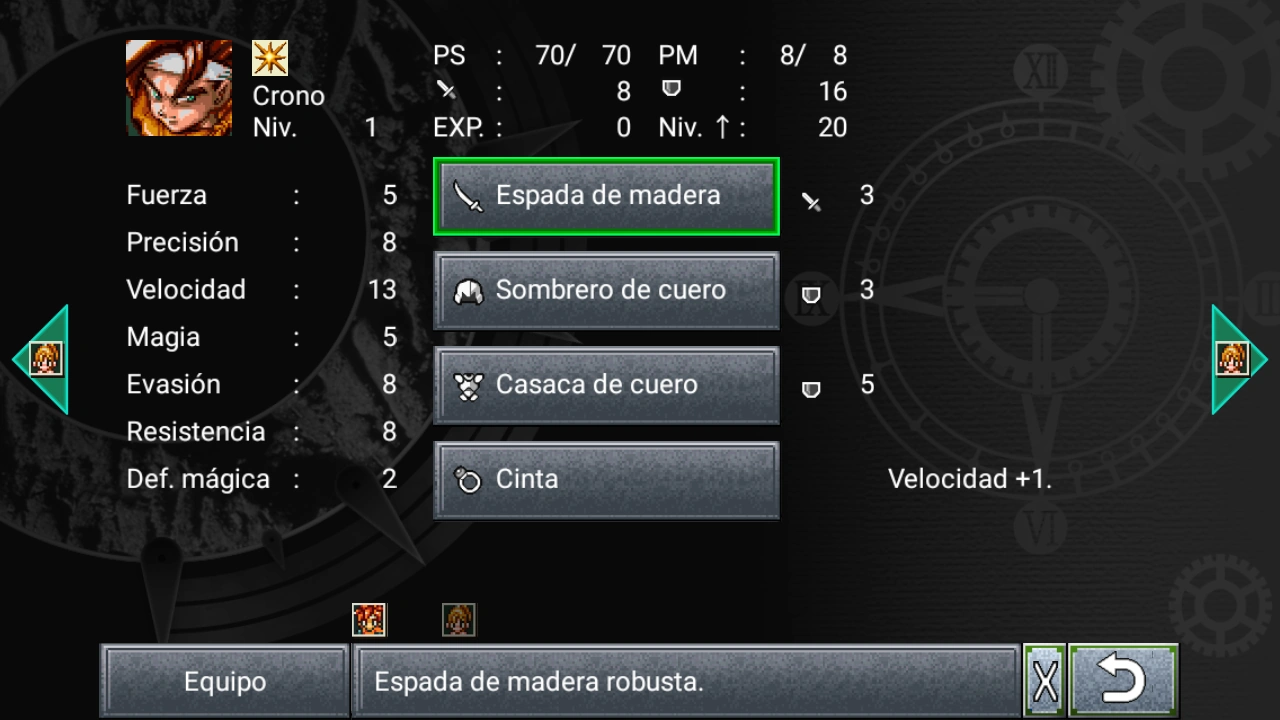
Task: Tap the lightning element icon beside portrait
Action: [x=270, y=58]
